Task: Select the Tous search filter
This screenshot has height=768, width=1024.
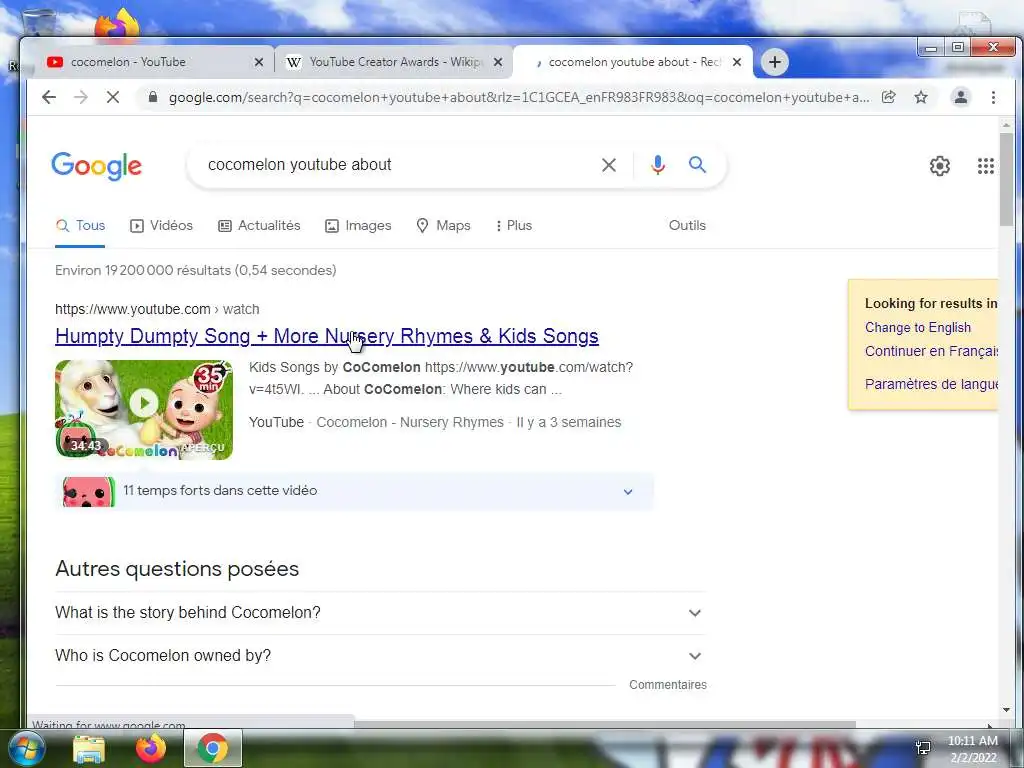Action: click(x=80, y=226)
